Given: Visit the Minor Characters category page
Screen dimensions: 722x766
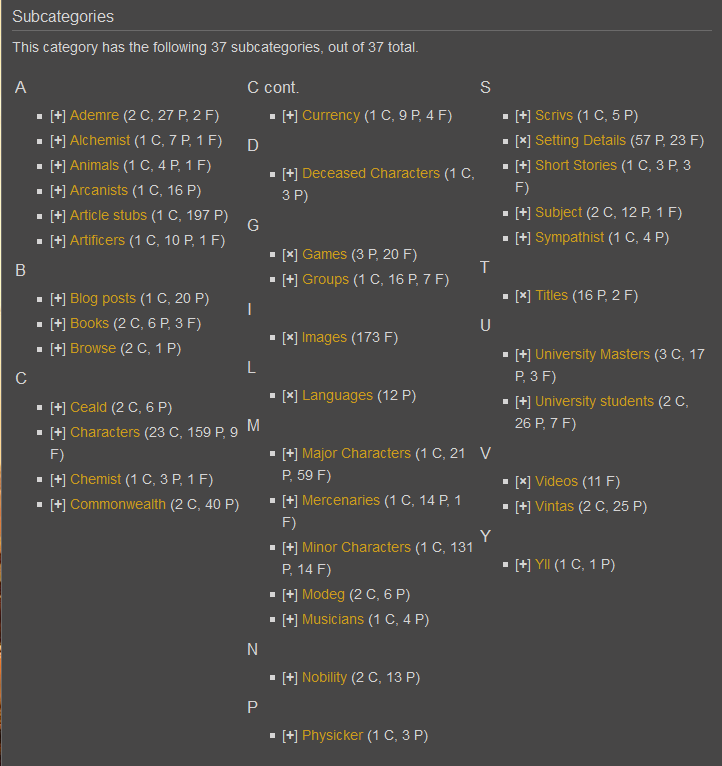Looking at the screenshot, I should click(x=356, y=548).
